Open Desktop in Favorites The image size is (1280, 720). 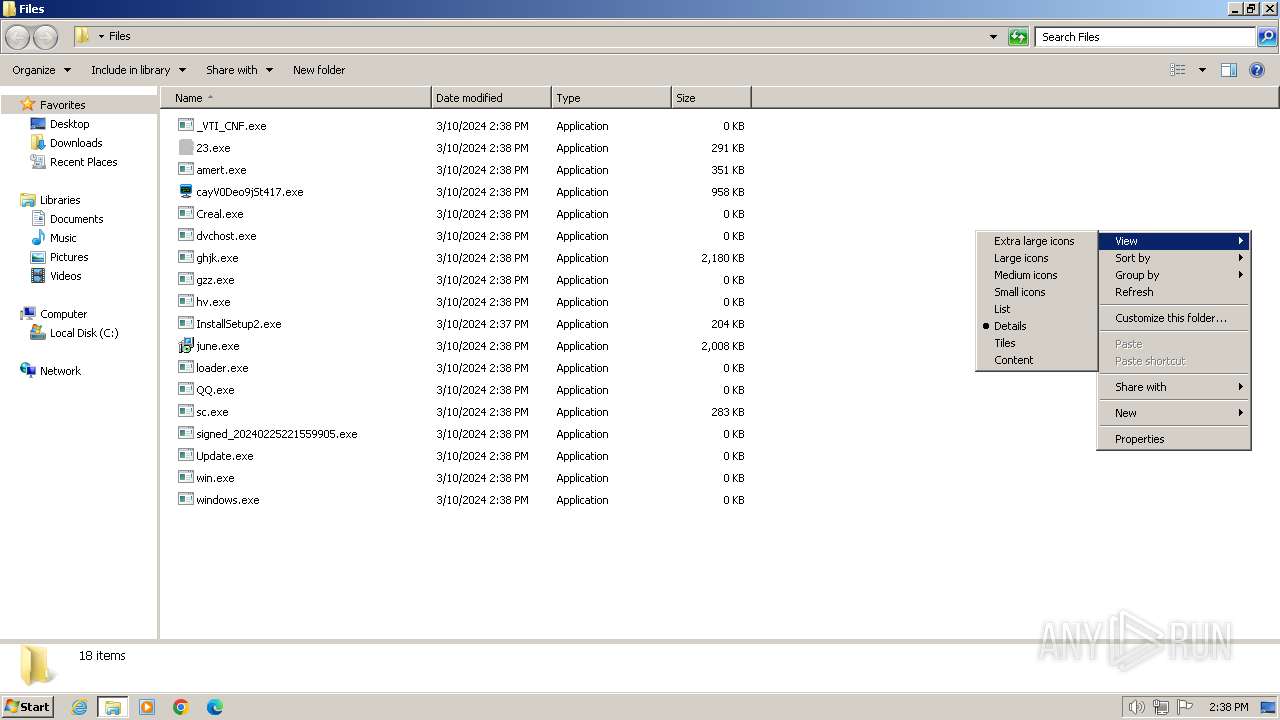69,124
